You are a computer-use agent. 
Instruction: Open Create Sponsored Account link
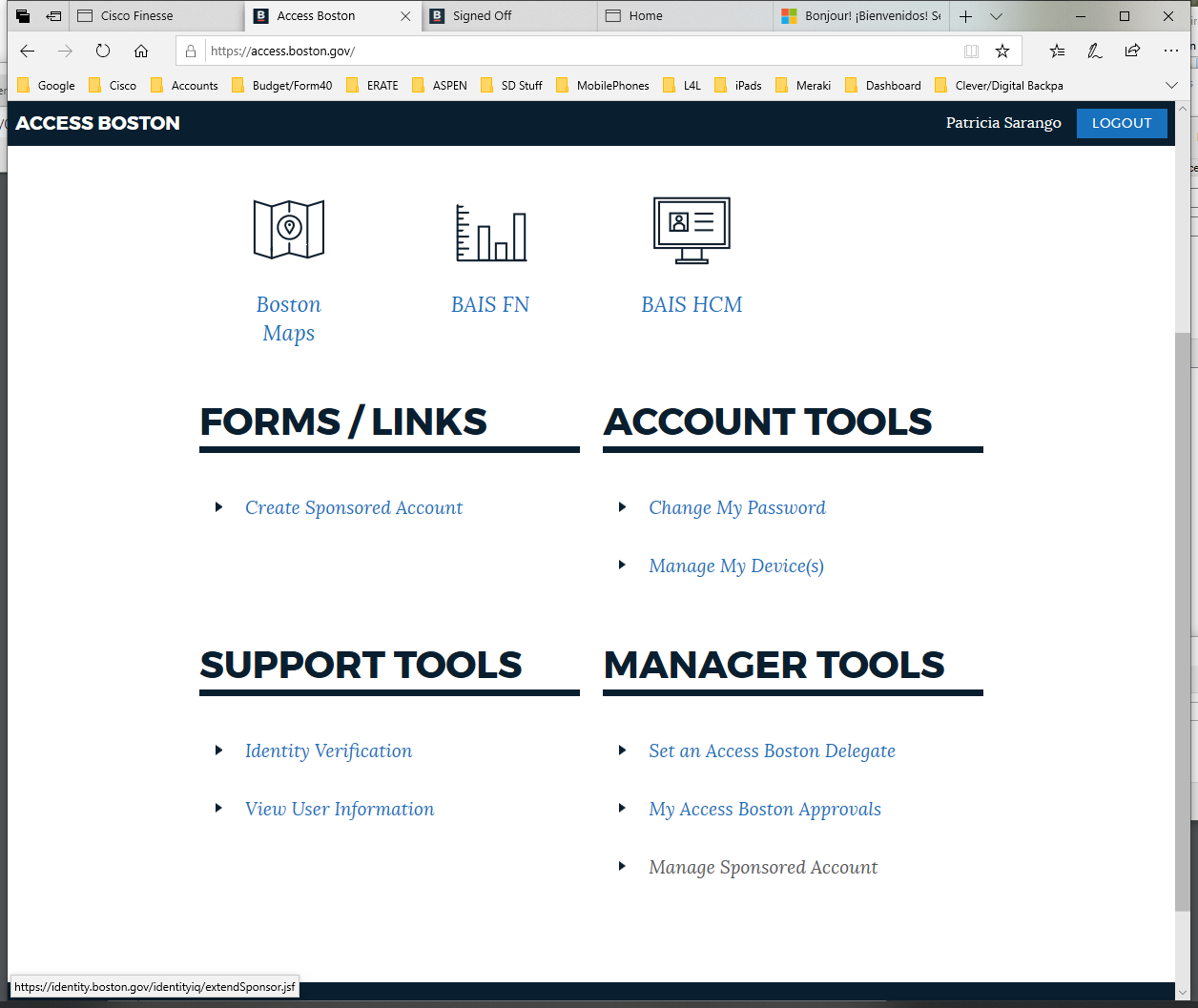pos(354,508)
